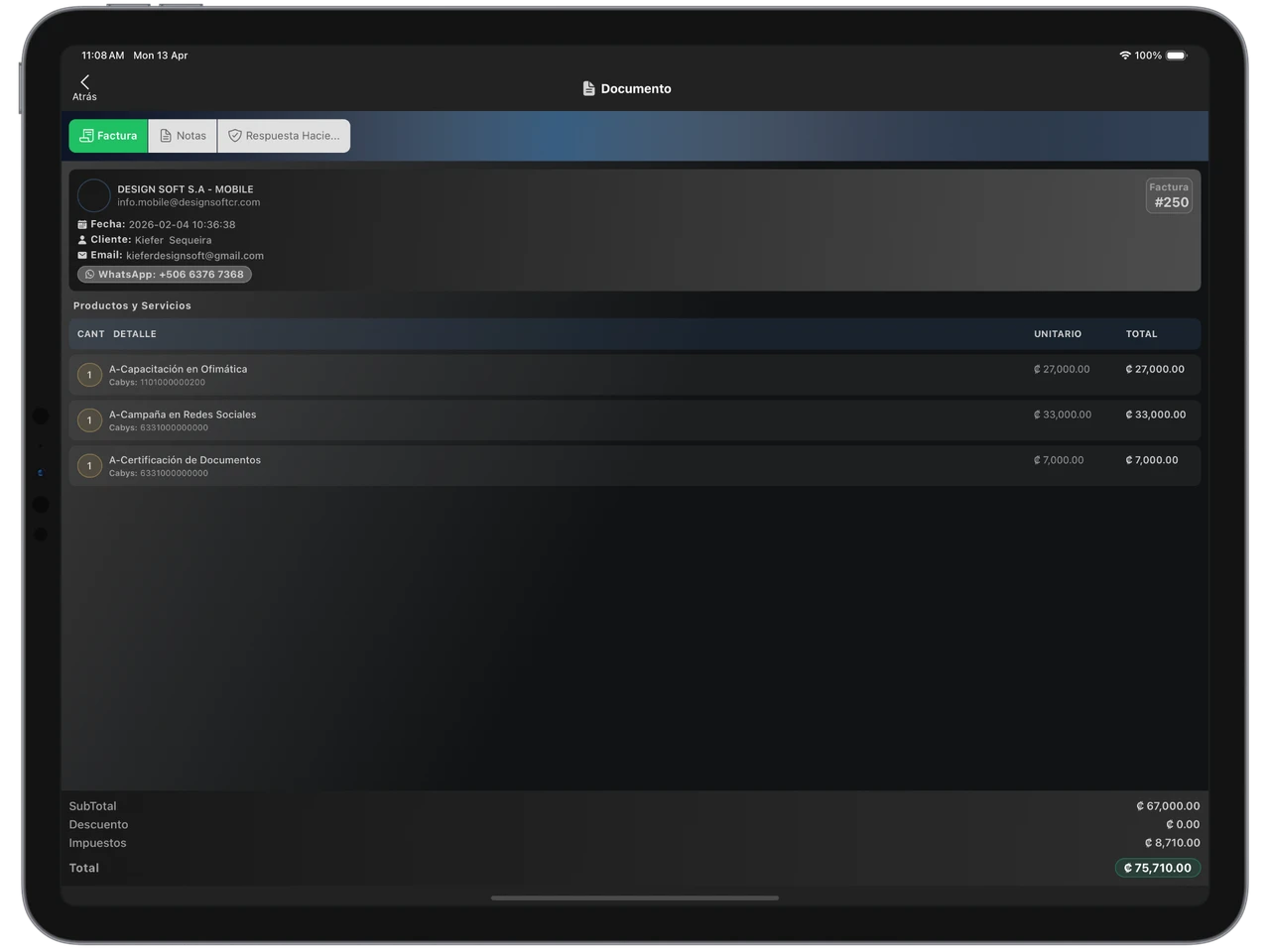Screen dimensions: 1270x952
Task: Tap the back arrow labeled Atrás
Action: pos(84,87)
